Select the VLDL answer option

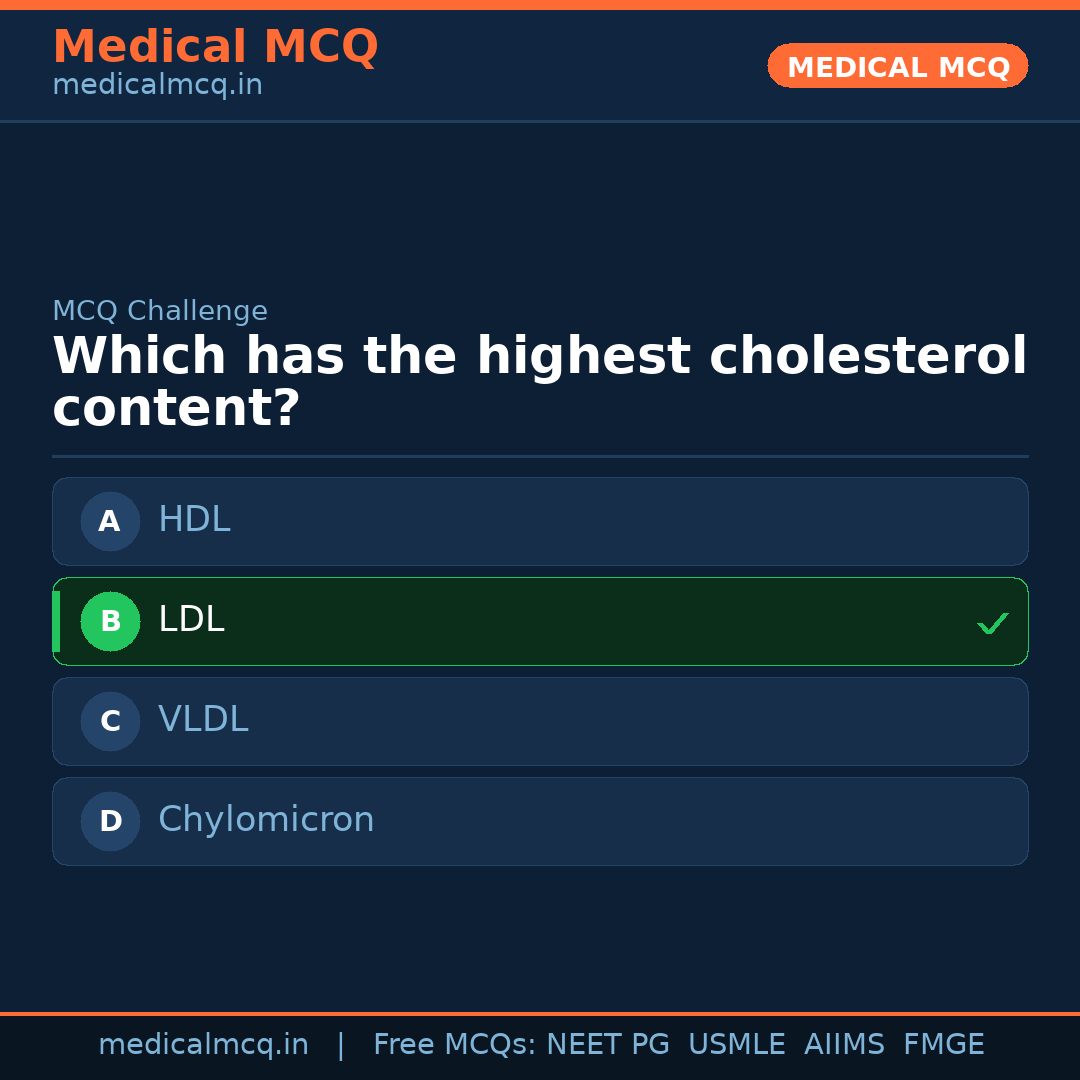coord(540,721)
